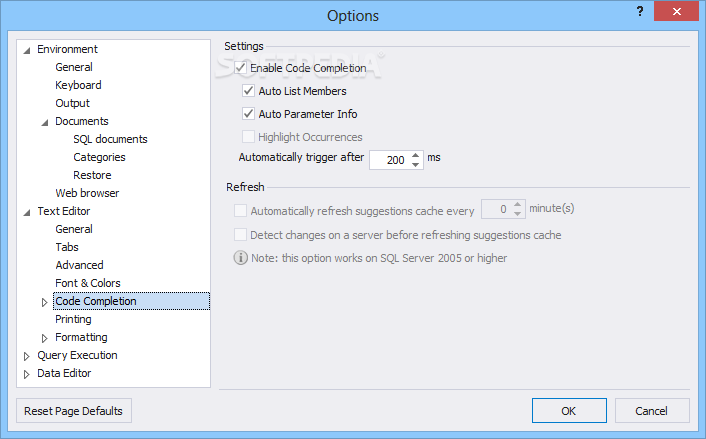
Task: Close the Options dialog
Action: [676, 11]
